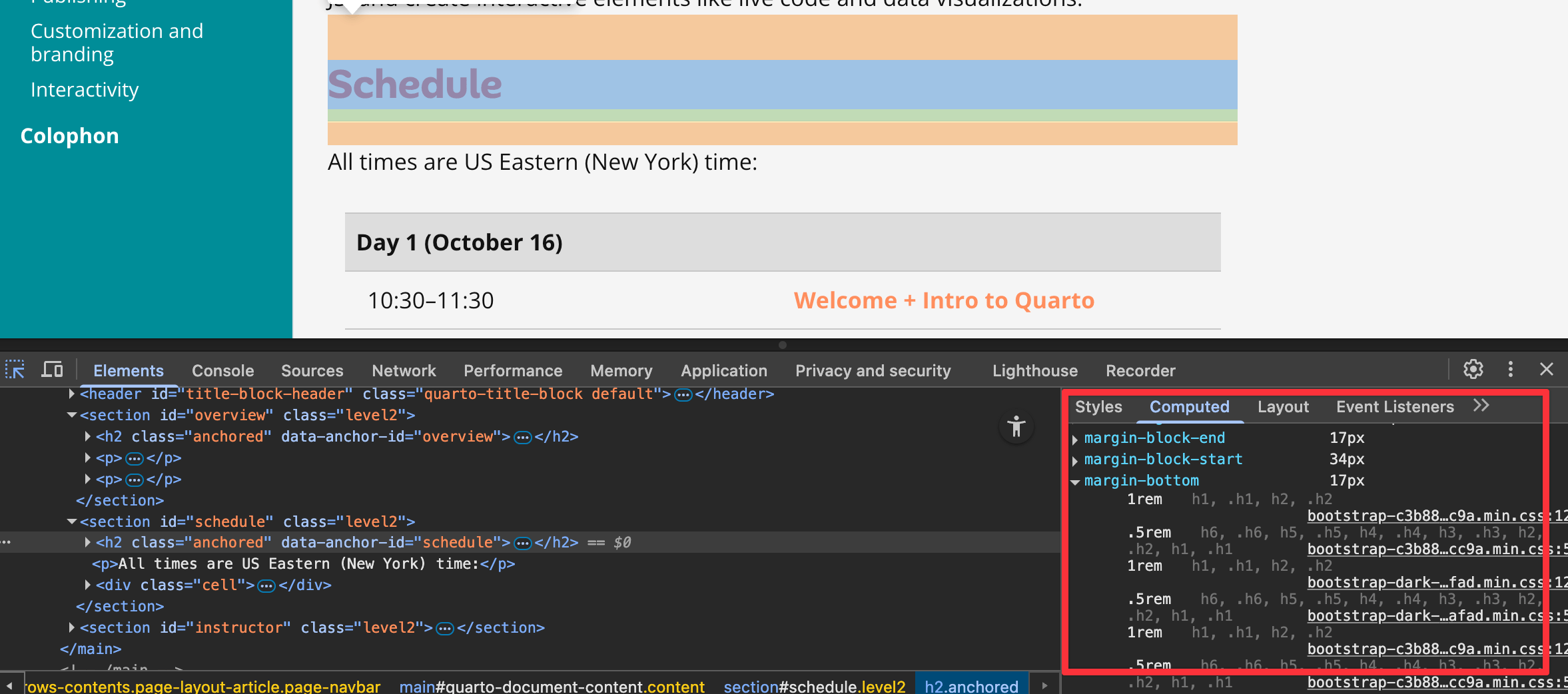Go to the Colophon sidebar link
This screenshot has width=1568, height=694.
pyautogui.click(x=69, y=136)
